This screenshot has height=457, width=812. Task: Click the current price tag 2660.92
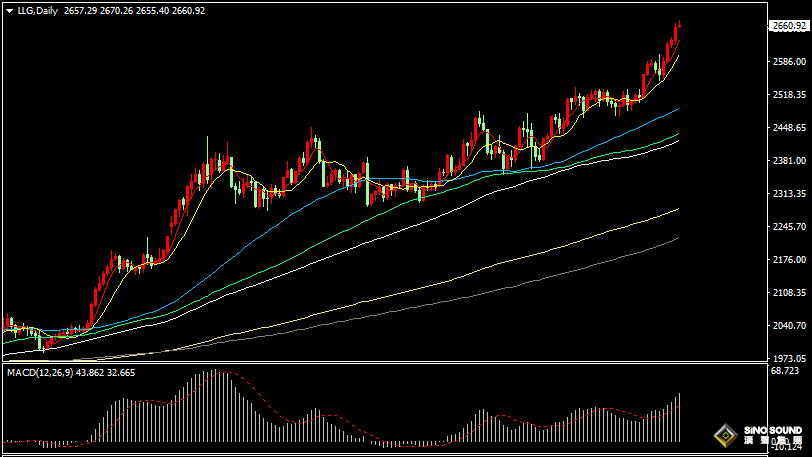coord(789,26)
